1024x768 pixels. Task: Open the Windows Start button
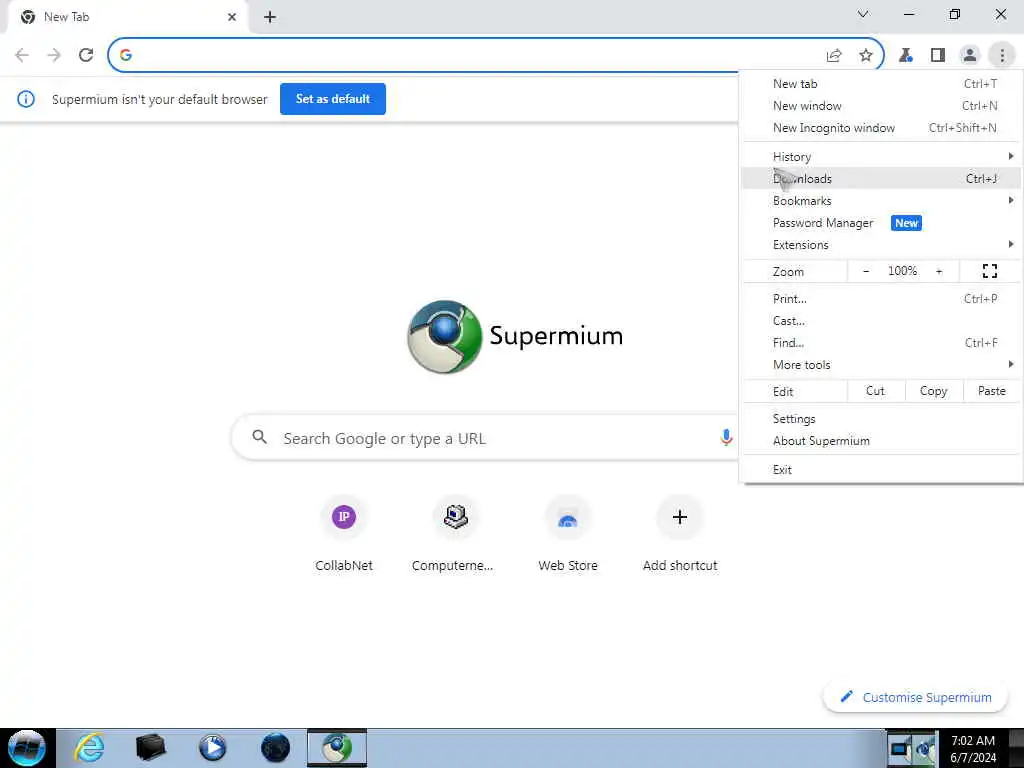pyautogui.click(x=27, y=748)
